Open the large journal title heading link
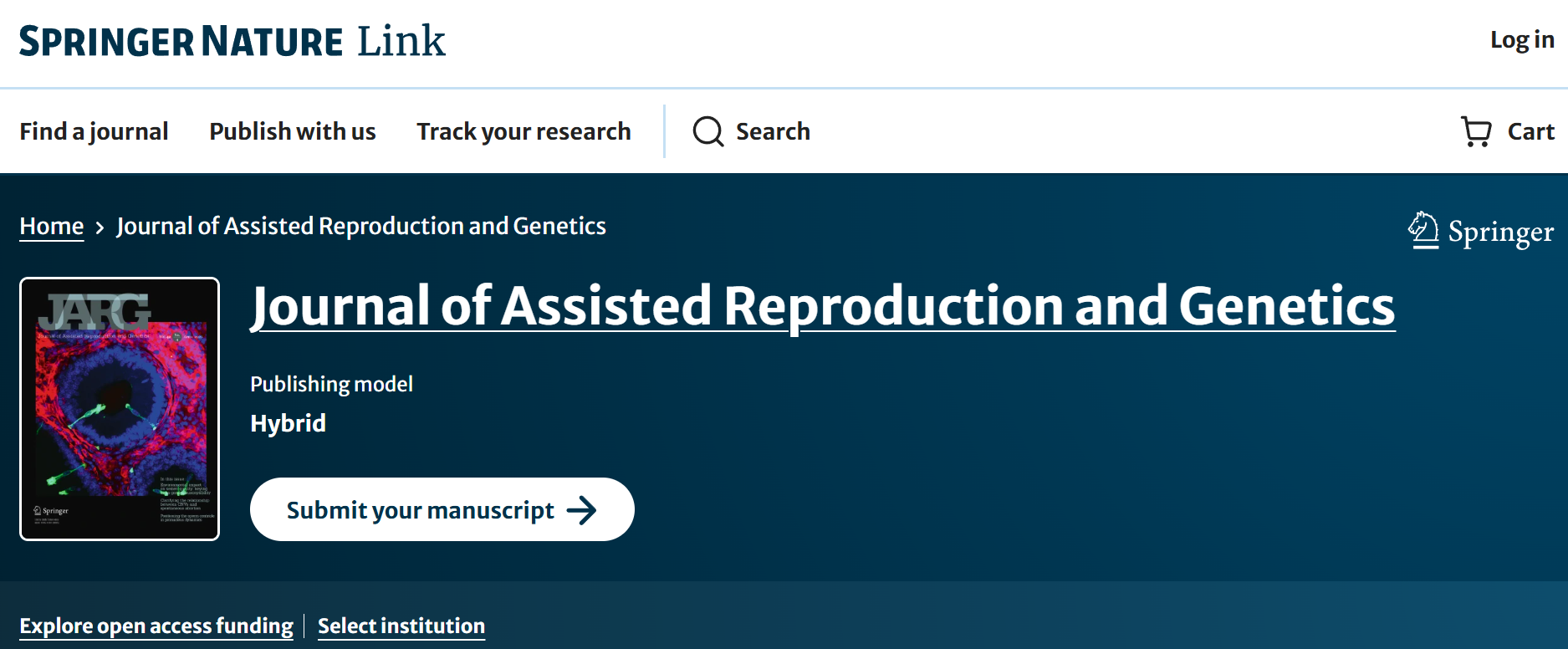1568x649 pixels. point(823,306)
